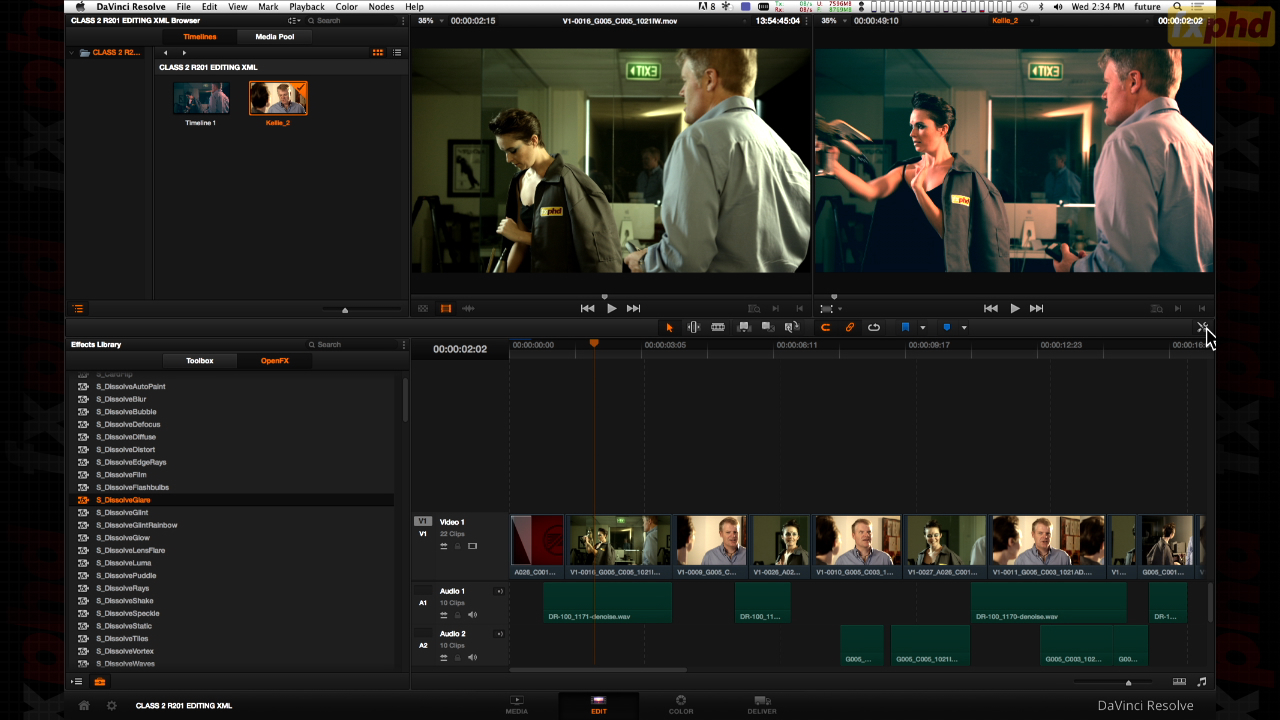Toggle V1 destination control for Video 1

tap(423, 521)
